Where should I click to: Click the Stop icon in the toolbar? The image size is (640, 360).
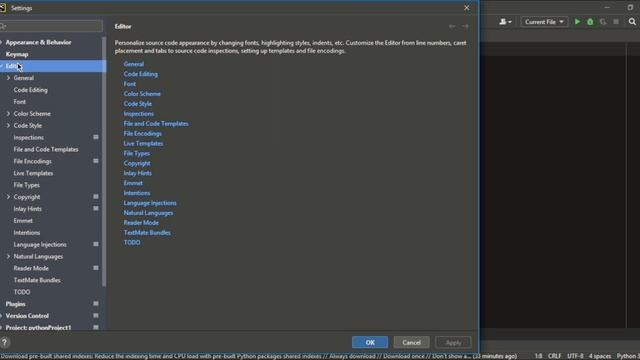[x=616, y=22]
